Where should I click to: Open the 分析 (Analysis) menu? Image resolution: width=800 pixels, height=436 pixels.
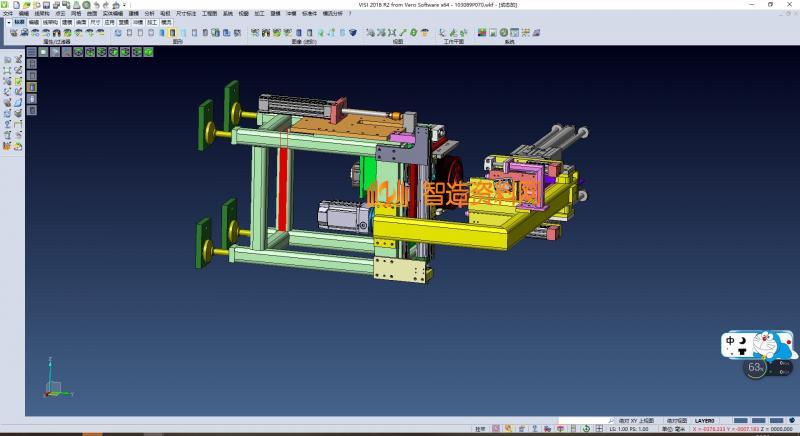coord(149,13)
